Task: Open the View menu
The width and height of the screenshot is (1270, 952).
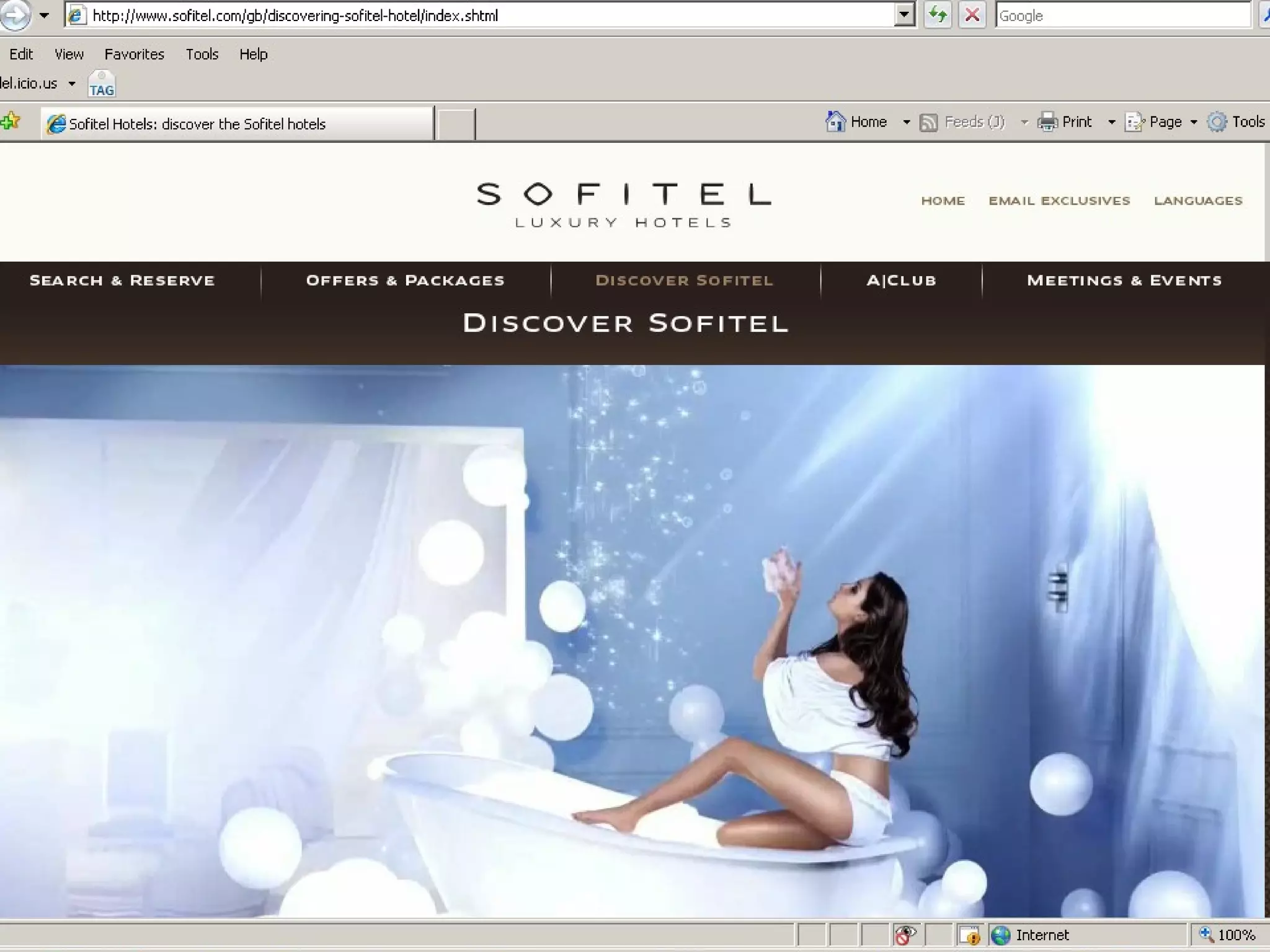Action: point(69,55)
